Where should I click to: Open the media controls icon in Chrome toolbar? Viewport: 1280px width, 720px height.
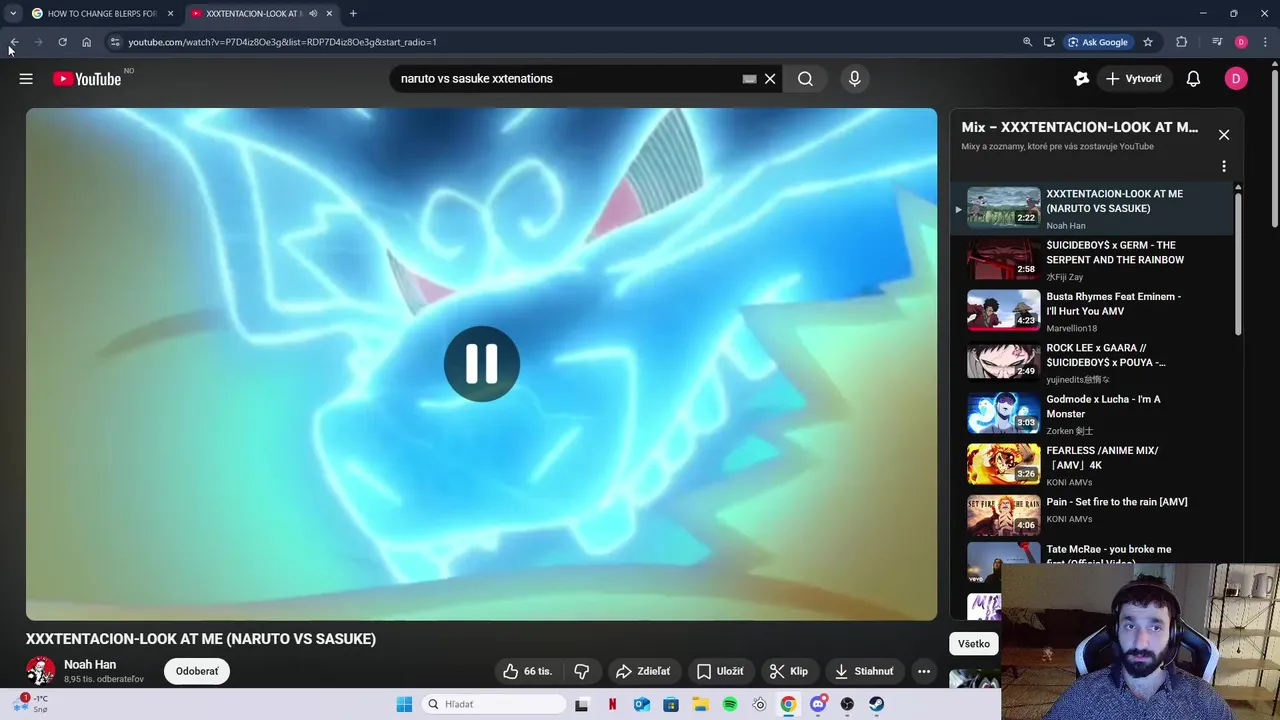(x=1217, y=42)
